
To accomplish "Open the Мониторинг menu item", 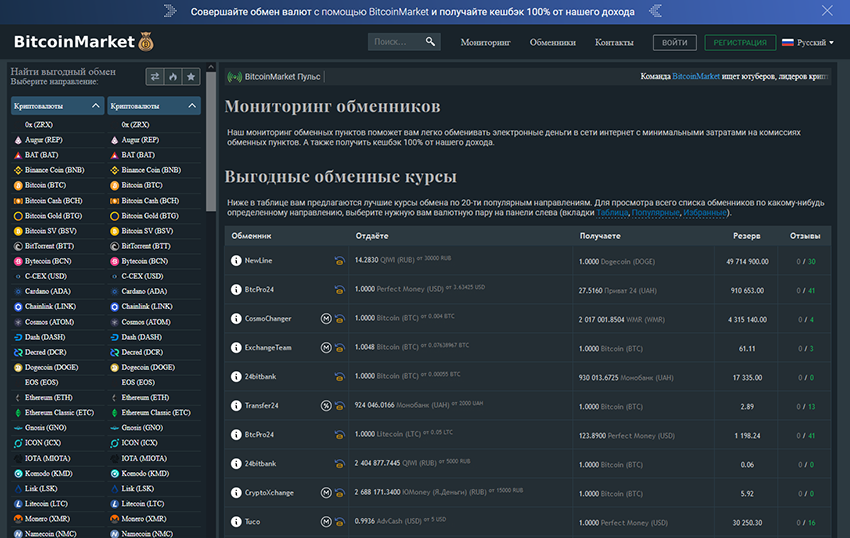I will 485,43.
